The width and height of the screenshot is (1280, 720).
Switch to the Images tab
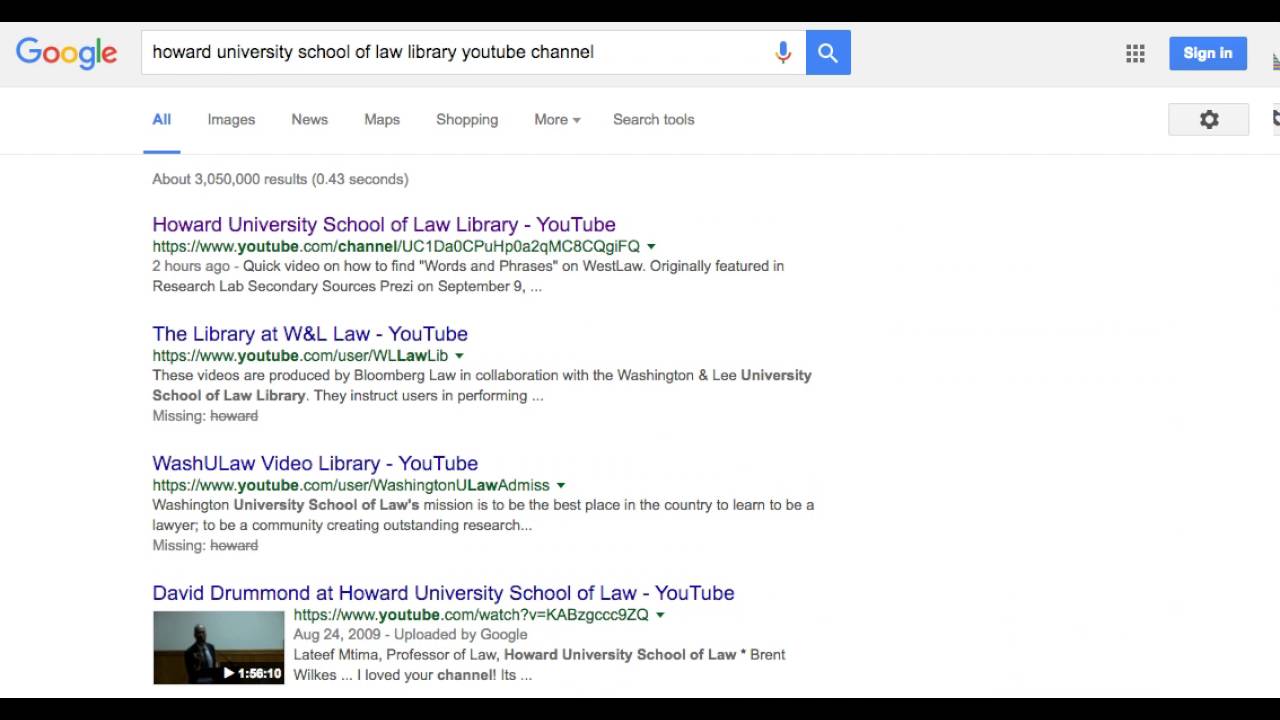tap(231, 120)
